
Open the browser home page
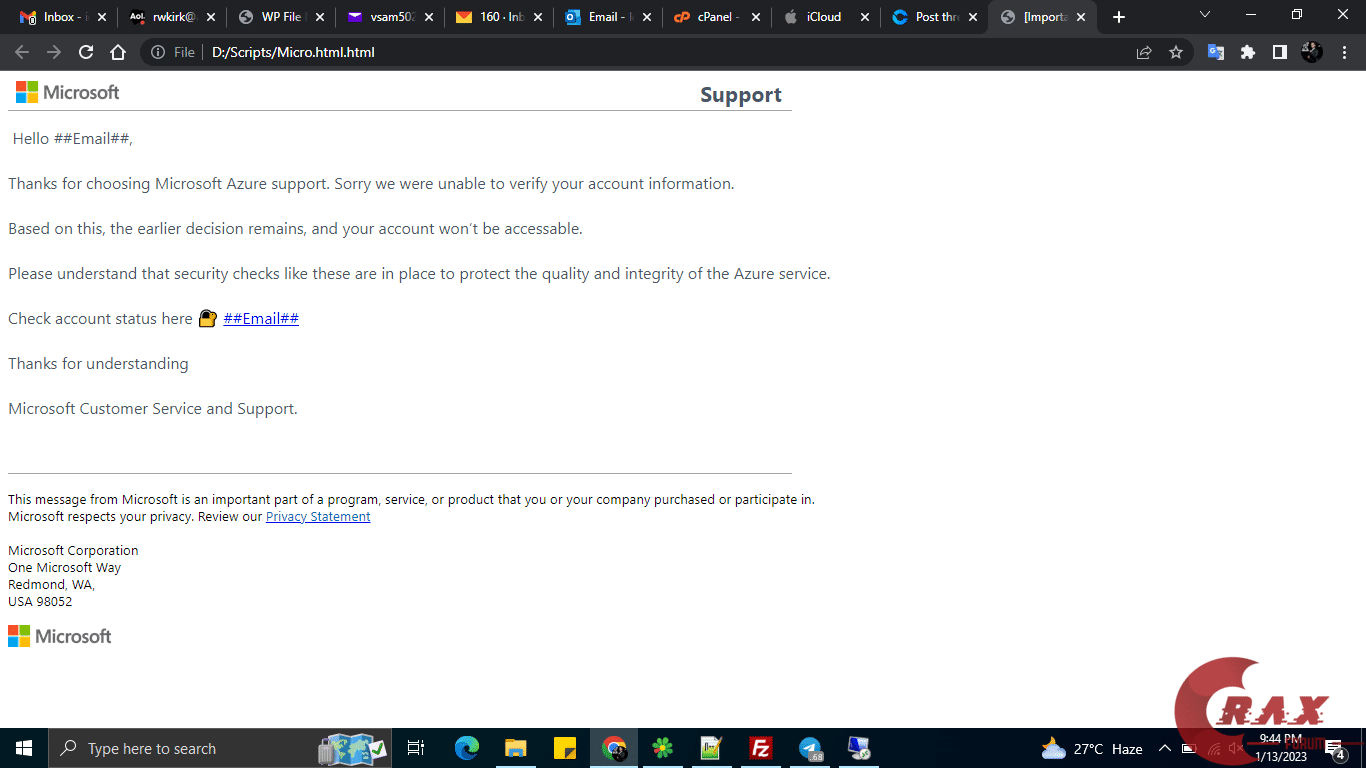pyautogui.click(x=118, y=52)
